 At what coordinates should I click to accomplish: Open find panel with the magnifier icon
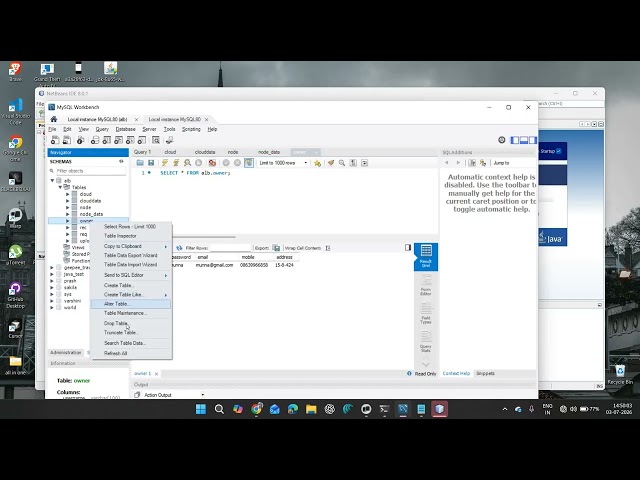342,163
